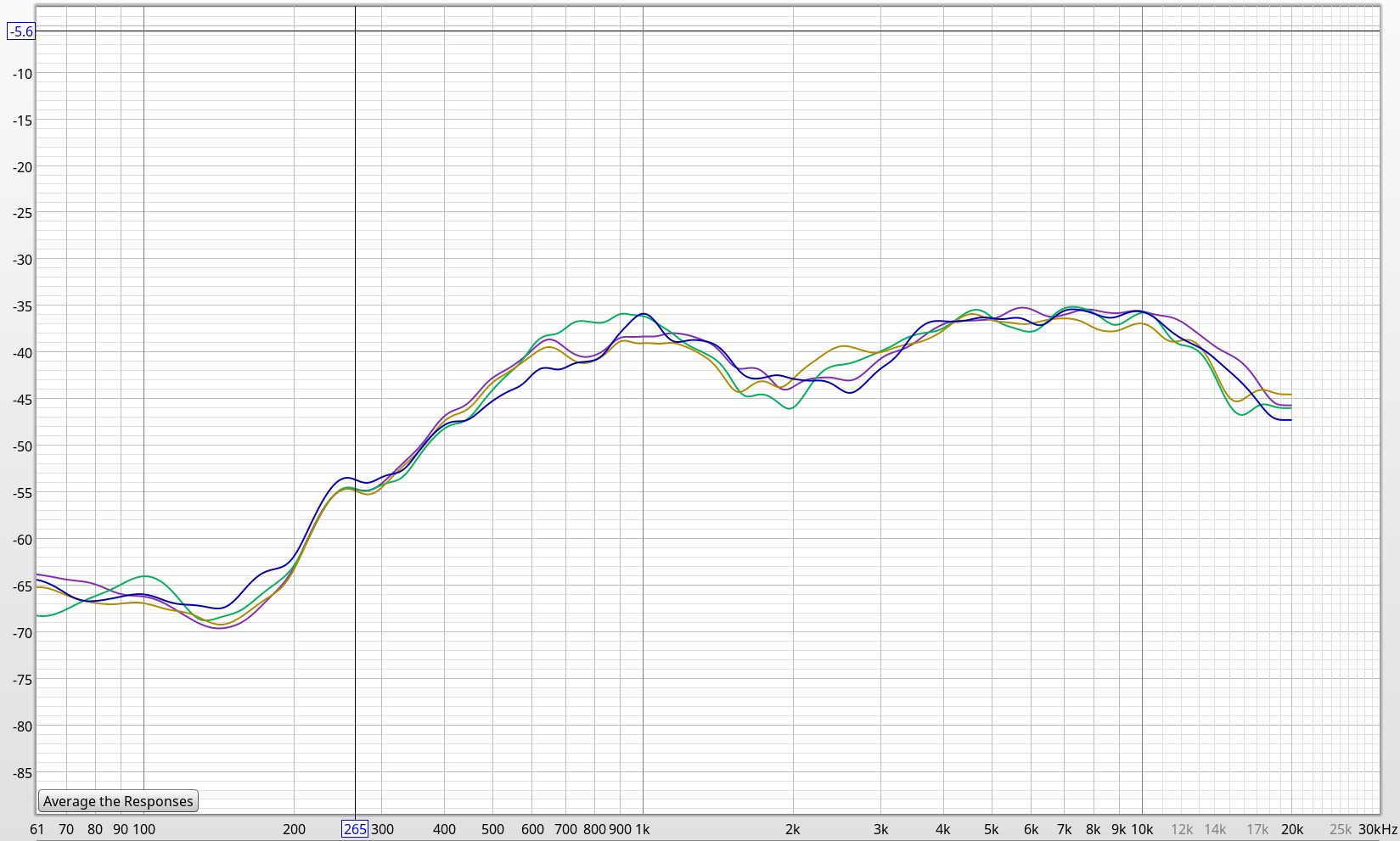Screen dimensions: 1400x841
Task: Click the -70 dB vertical axis label
Action: tap(23, 633)
